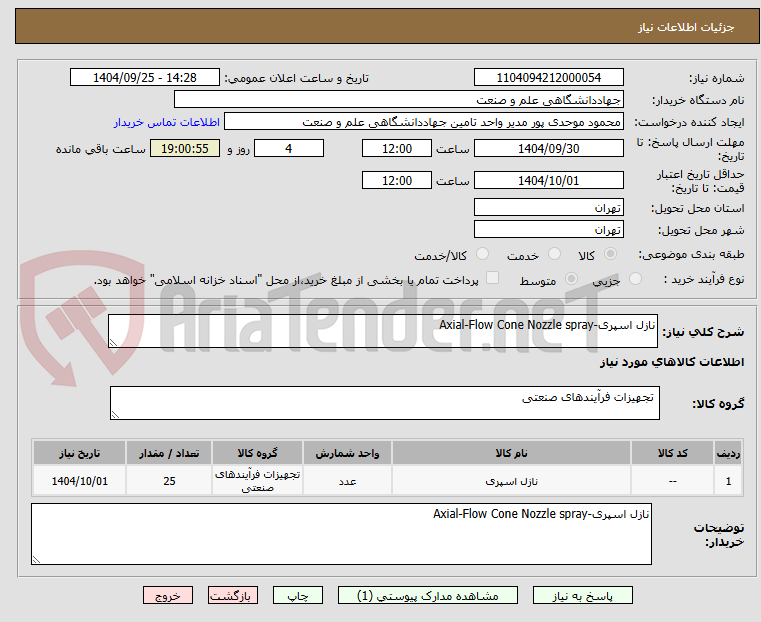Screen dimensions: 761x622
Task: Select the کالا radio button
Action: pyautogui.click(x=610, y=254)
